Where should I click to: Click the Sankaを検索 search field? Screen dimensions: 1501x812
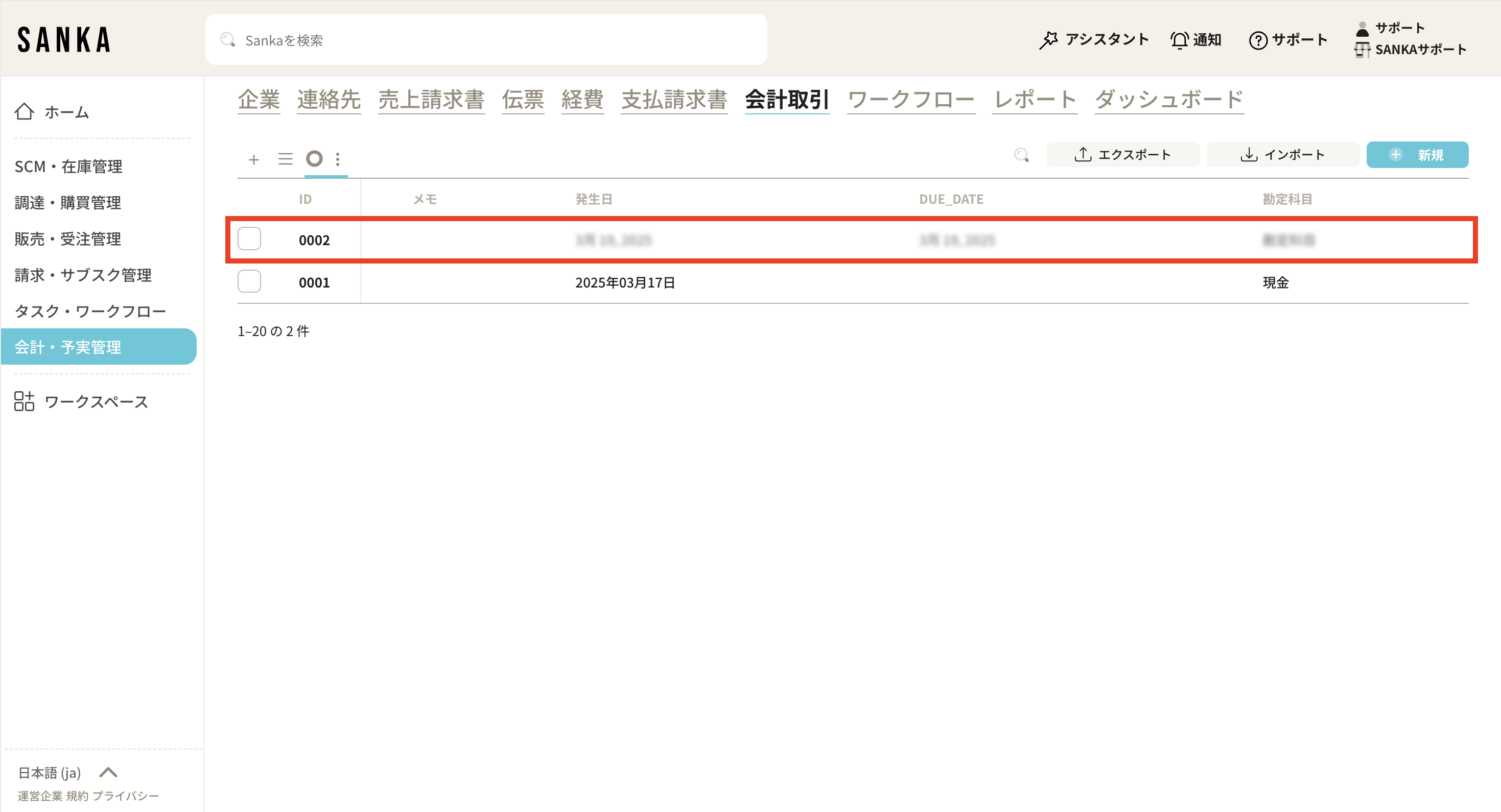[x=486, y=40]
